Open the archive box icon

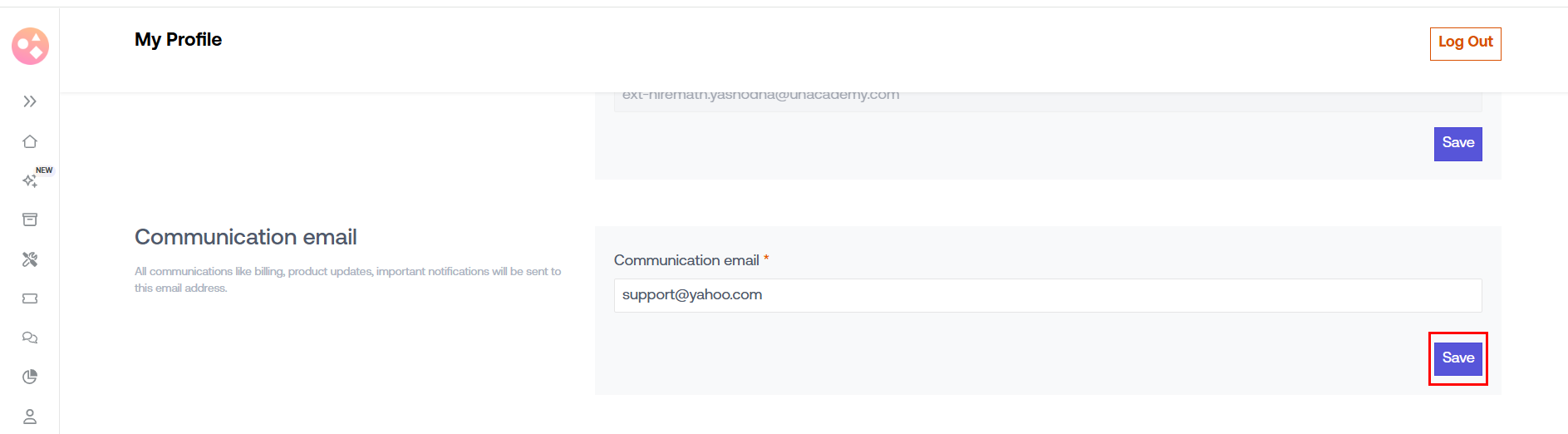coord(30,219)
